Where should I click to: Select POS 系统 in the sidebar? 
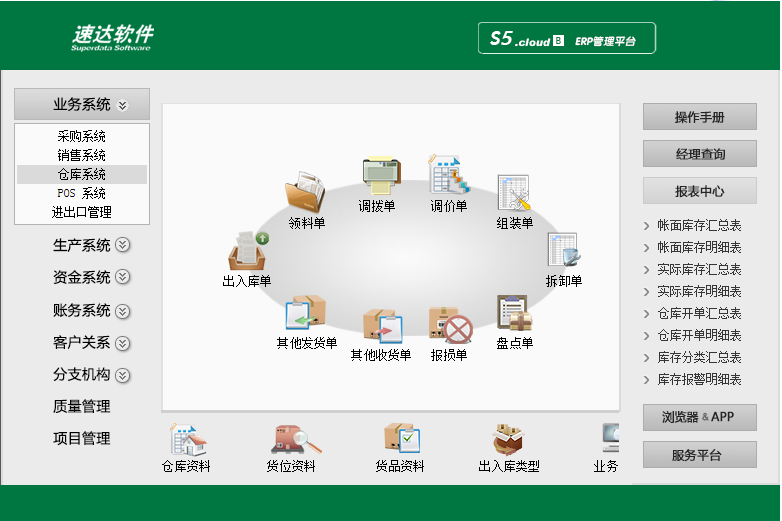(x=82, y=193)
